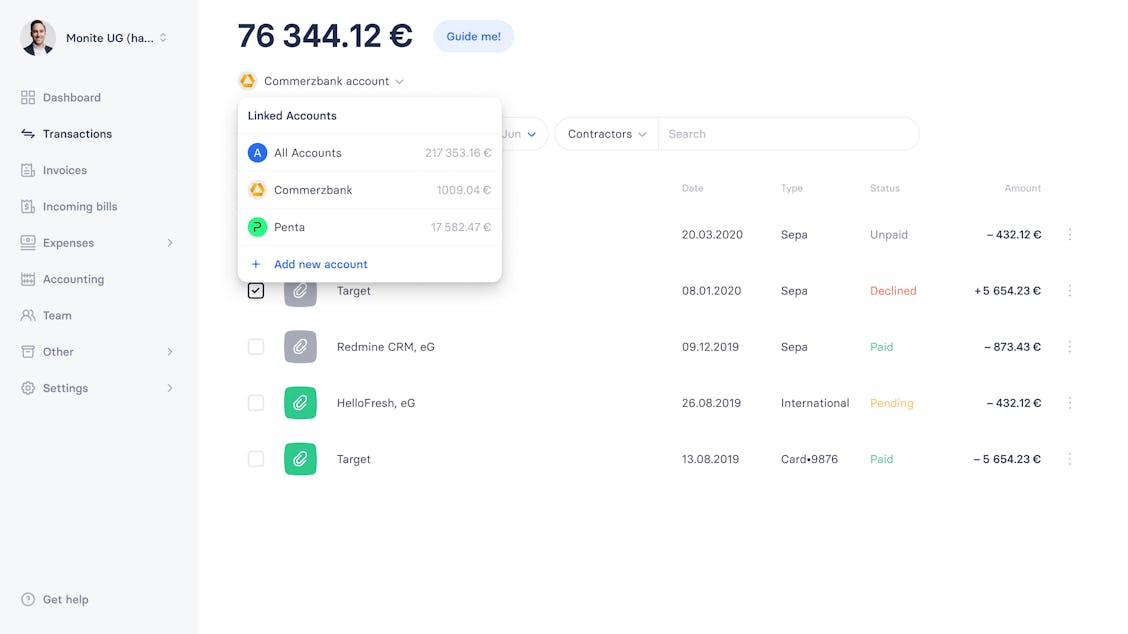Click Get help link
The height and width of the screenshot is (634, 1128).
65,599
